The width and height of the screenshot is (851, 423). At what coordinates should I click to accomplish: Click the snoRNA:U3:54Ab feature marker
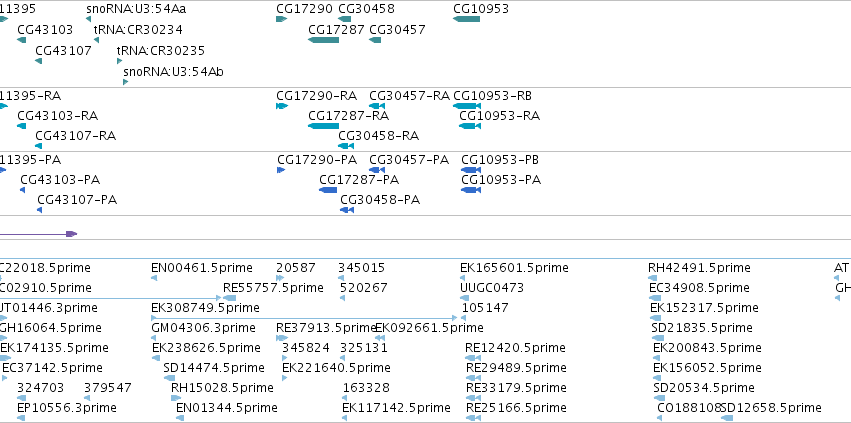pyautogui.click(x=125, y=83)
